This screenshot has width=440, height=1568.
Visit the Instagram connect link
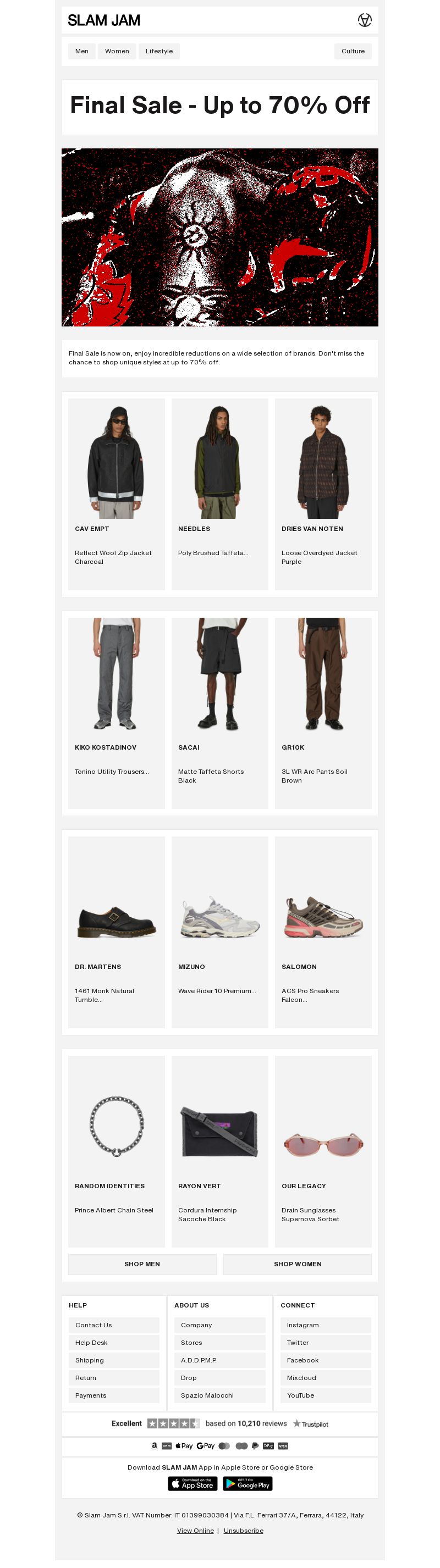pos(326,1325)
